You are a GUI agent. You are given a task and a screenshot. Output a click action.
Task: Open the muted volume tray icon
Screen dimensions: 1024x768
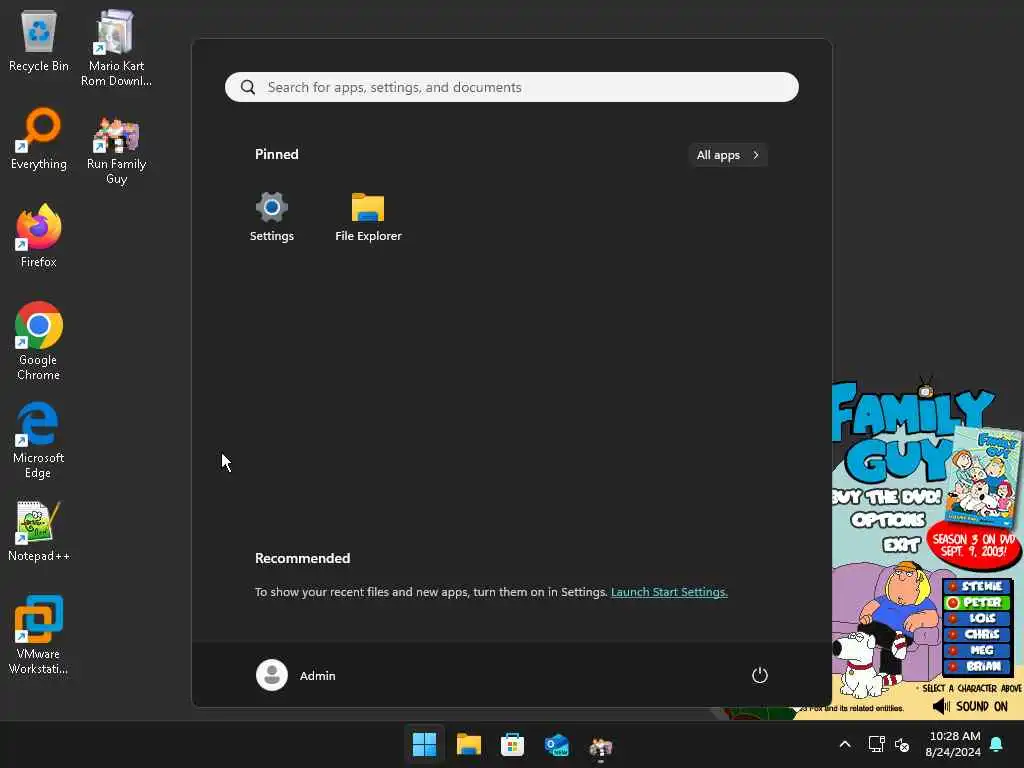coord(902,744)
